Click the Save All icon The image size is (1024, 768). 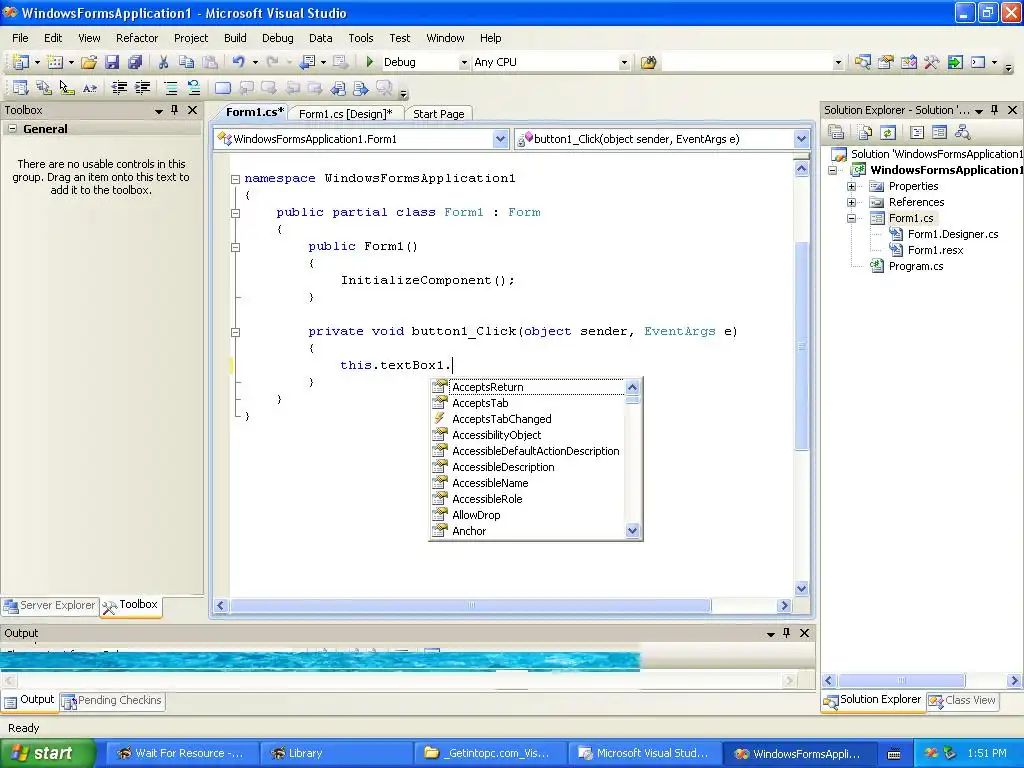(x=135, y=62)
